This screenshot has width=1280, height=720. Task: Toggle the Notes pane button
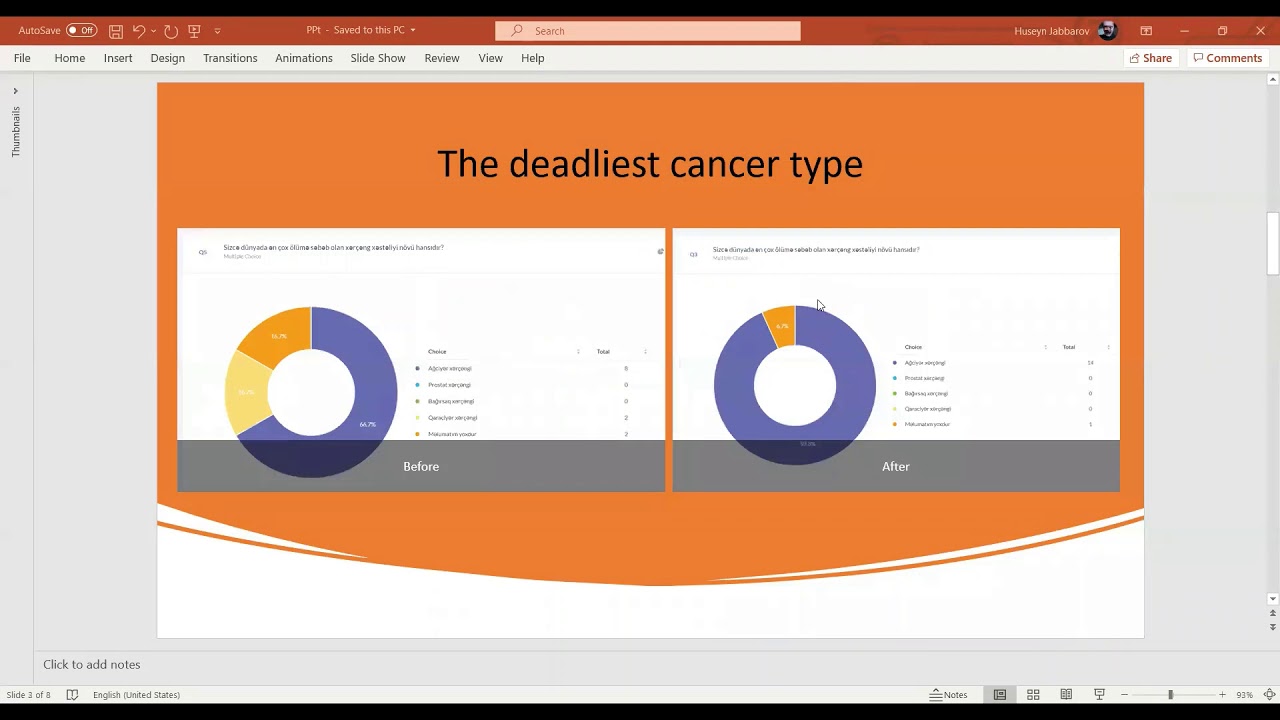click(x=949, y=695)
